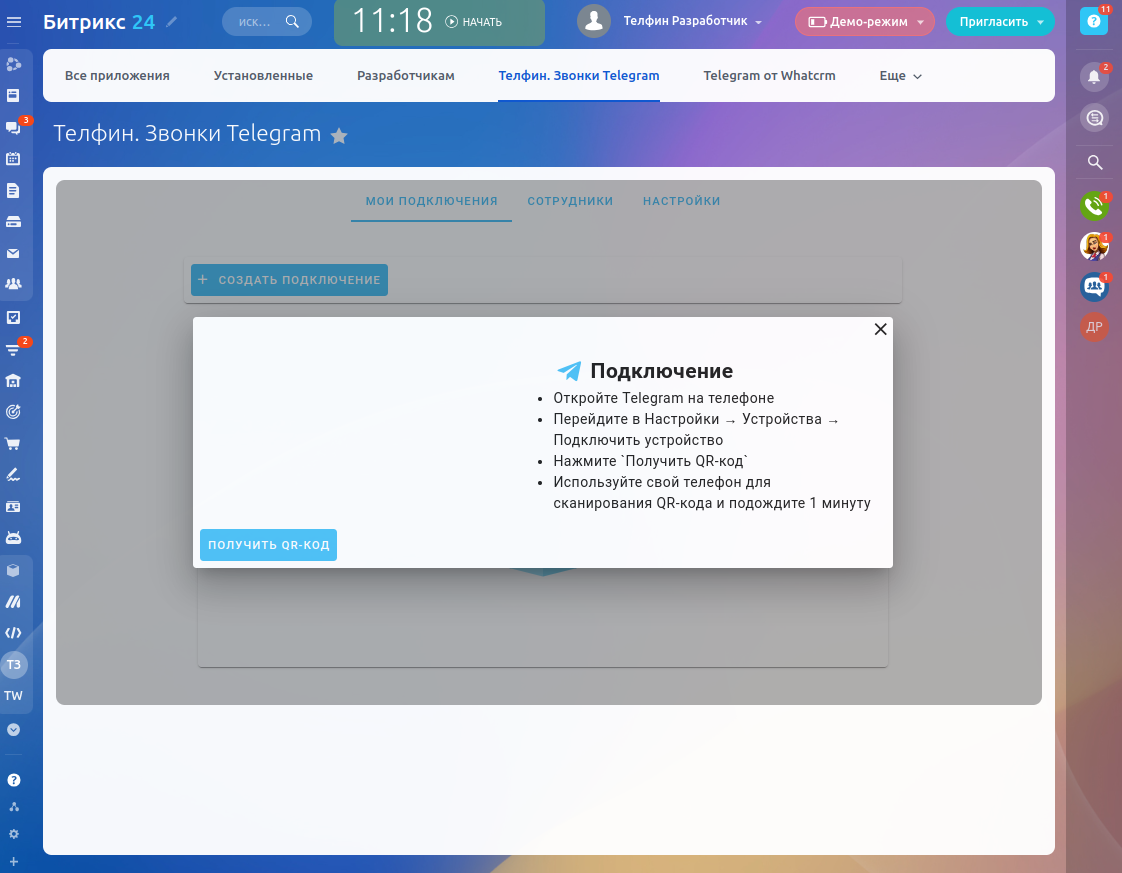The image size is (1122, 873).
Task: Open the documents sidebar icon
Action: click(x=14, y=190)
